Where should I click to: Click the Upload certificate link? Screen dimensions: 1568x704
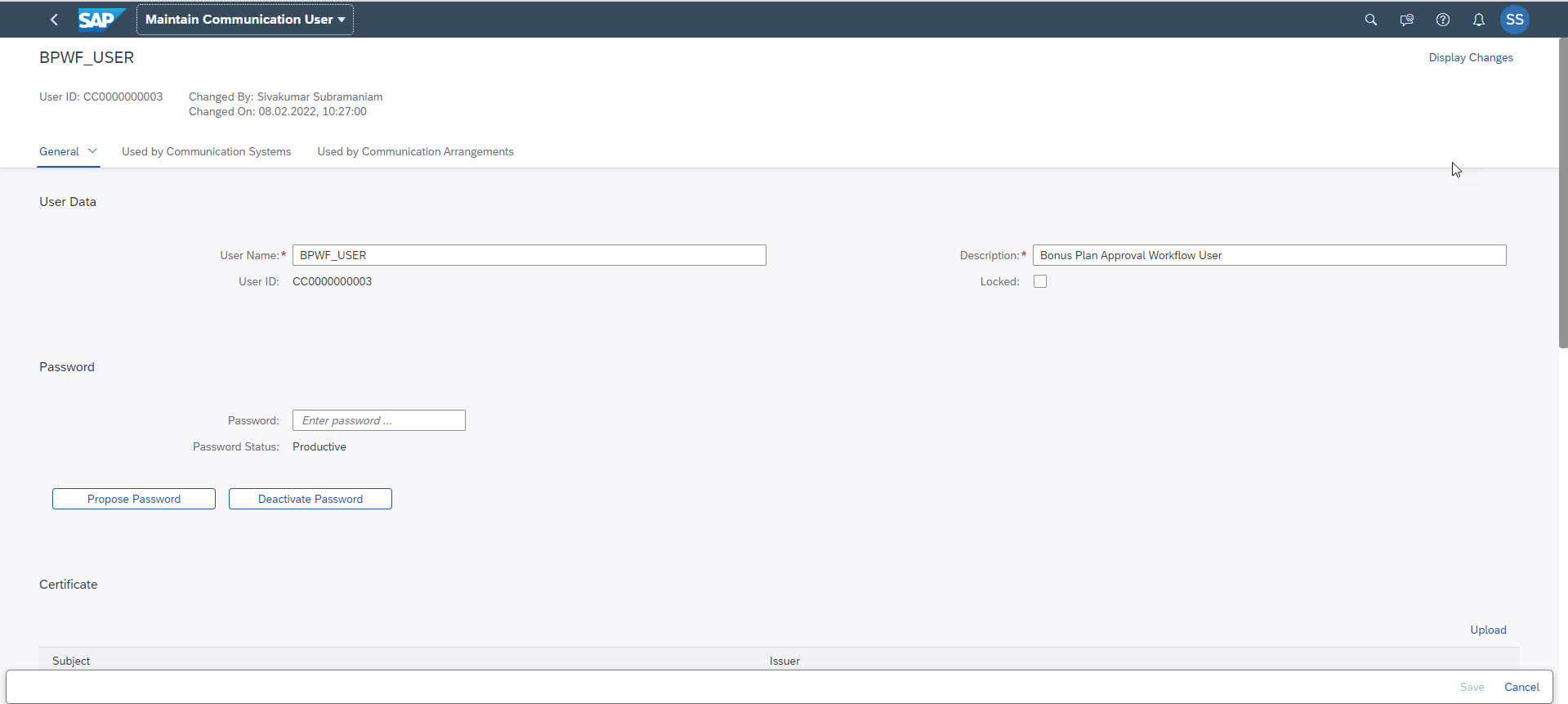click(1487, 630)
